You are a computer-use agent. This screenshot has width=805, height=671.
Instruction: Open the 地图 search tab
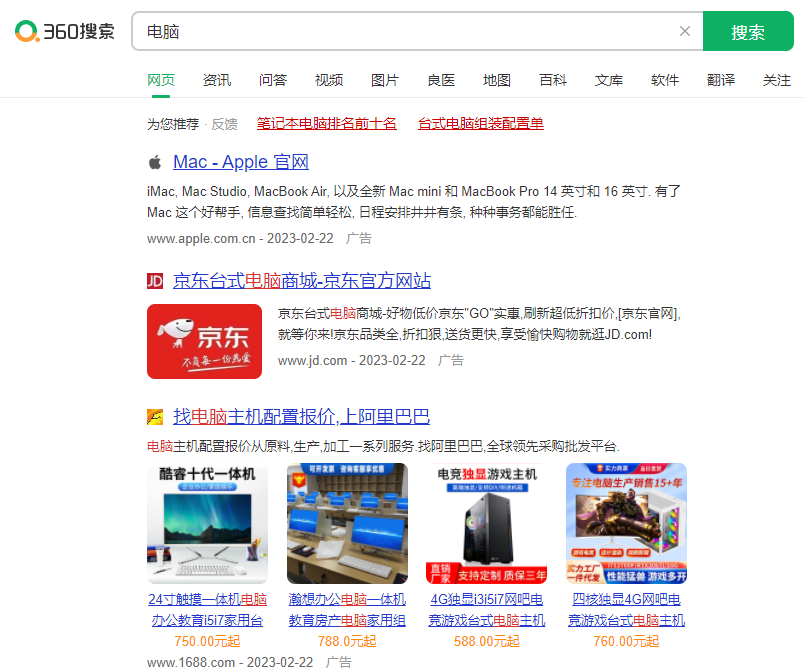[497, 79]
